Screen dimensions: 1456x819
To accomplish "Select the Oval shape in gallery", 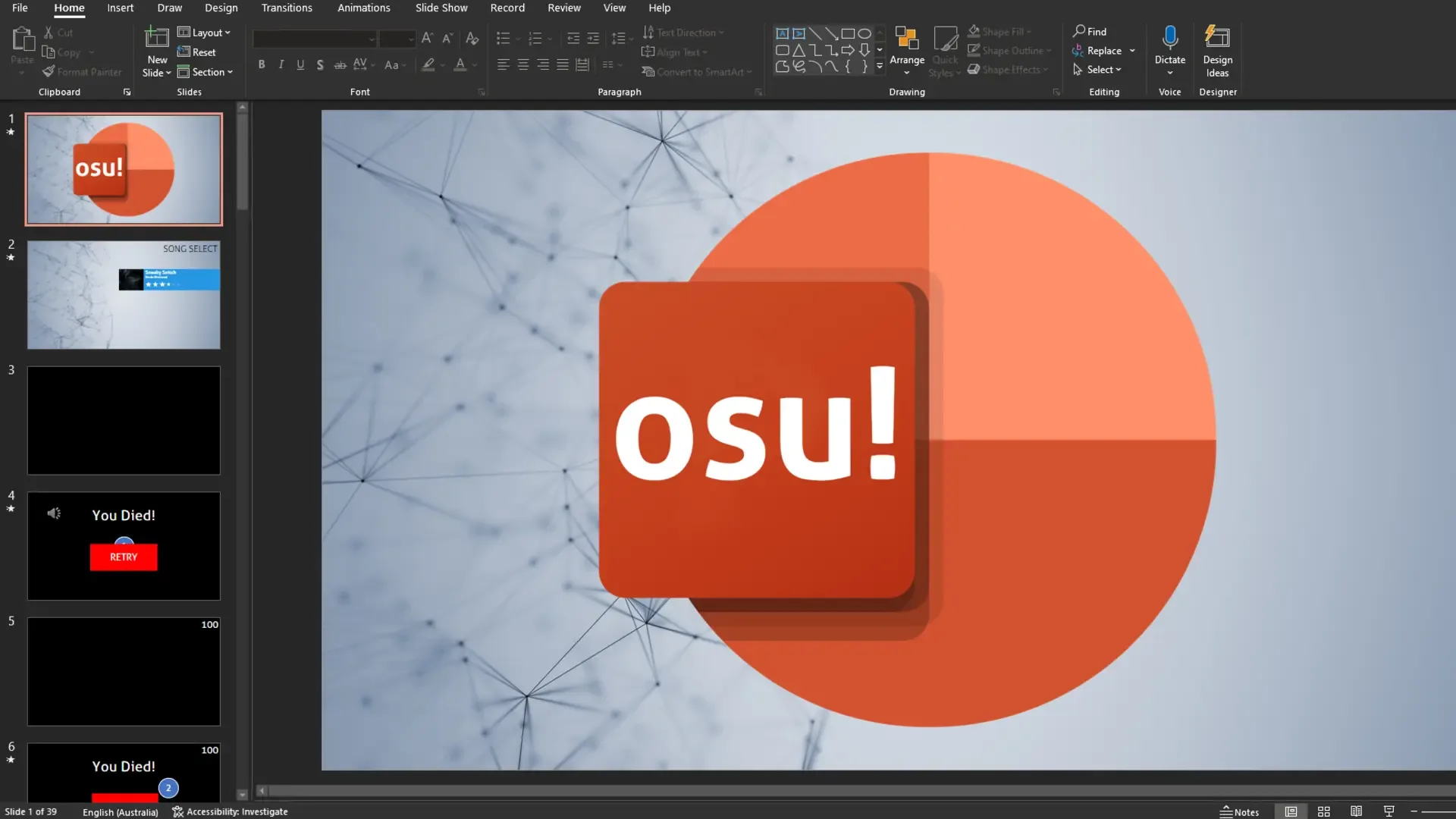I will [x=864, y=33].
